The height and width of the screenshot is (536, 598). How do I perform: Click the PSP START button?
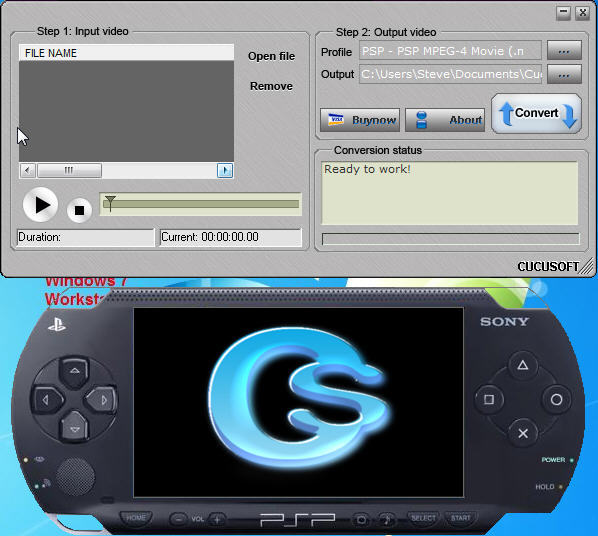click(x=461, y=518)
